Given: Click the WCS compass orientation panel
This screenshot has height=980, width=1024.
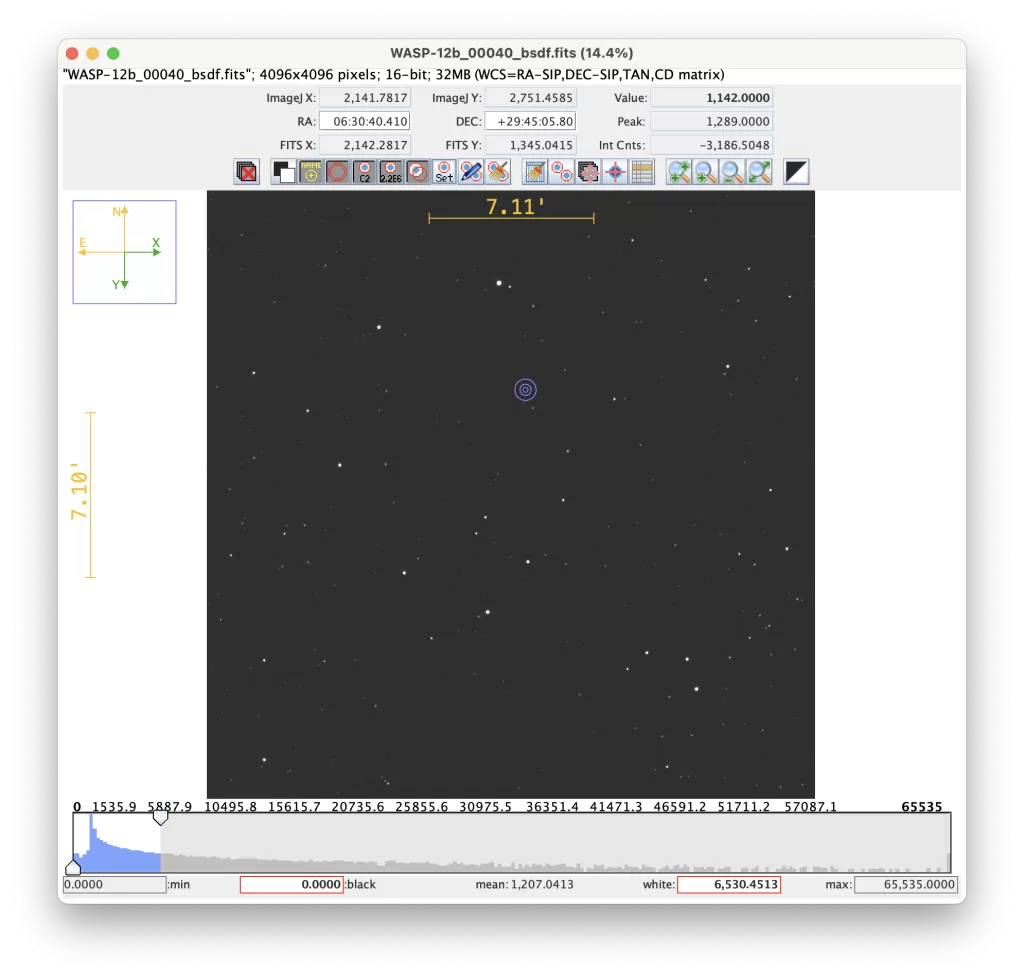Looking at the screenshot, I should pos(123,251).
